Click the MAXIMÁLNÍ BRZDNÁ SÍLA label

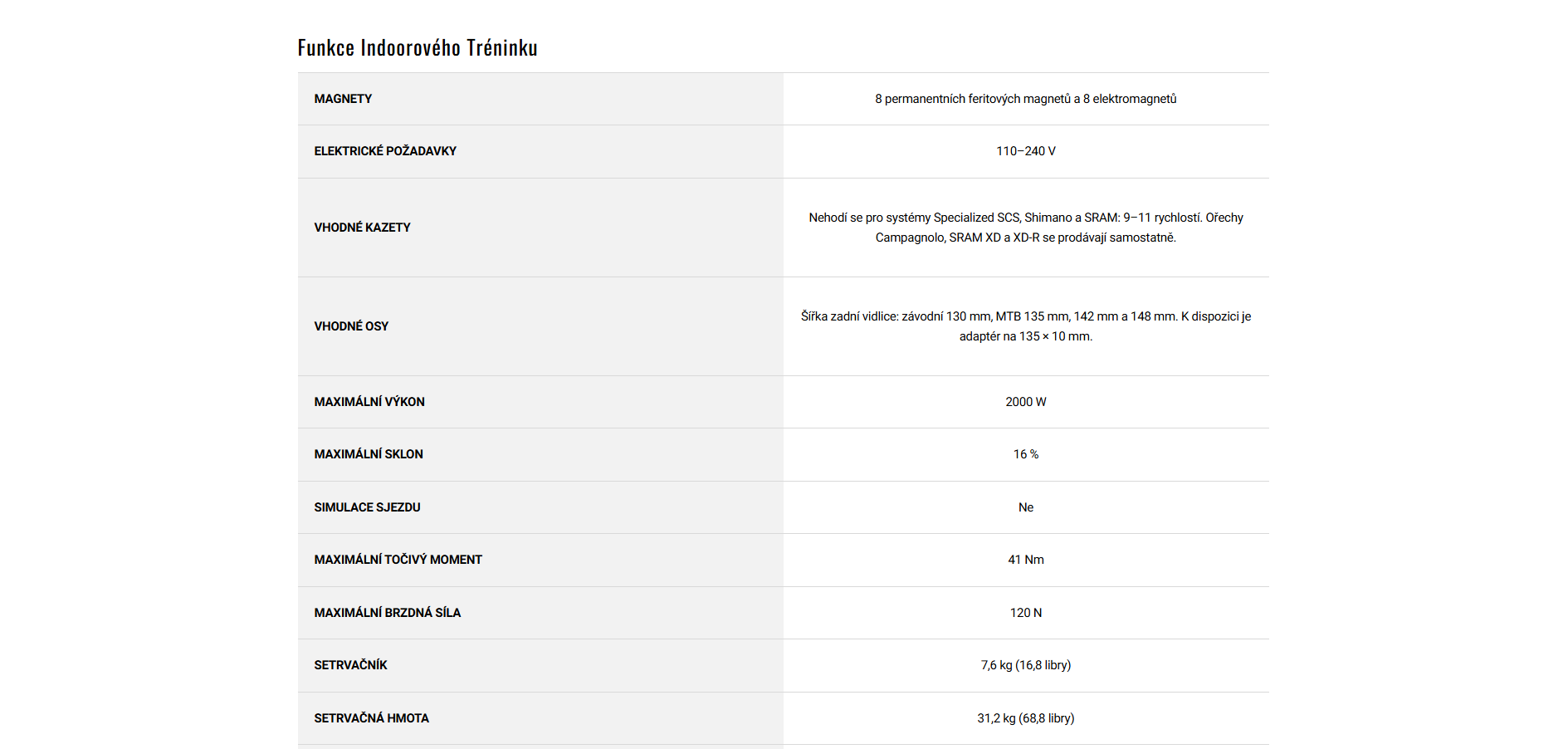387,613
